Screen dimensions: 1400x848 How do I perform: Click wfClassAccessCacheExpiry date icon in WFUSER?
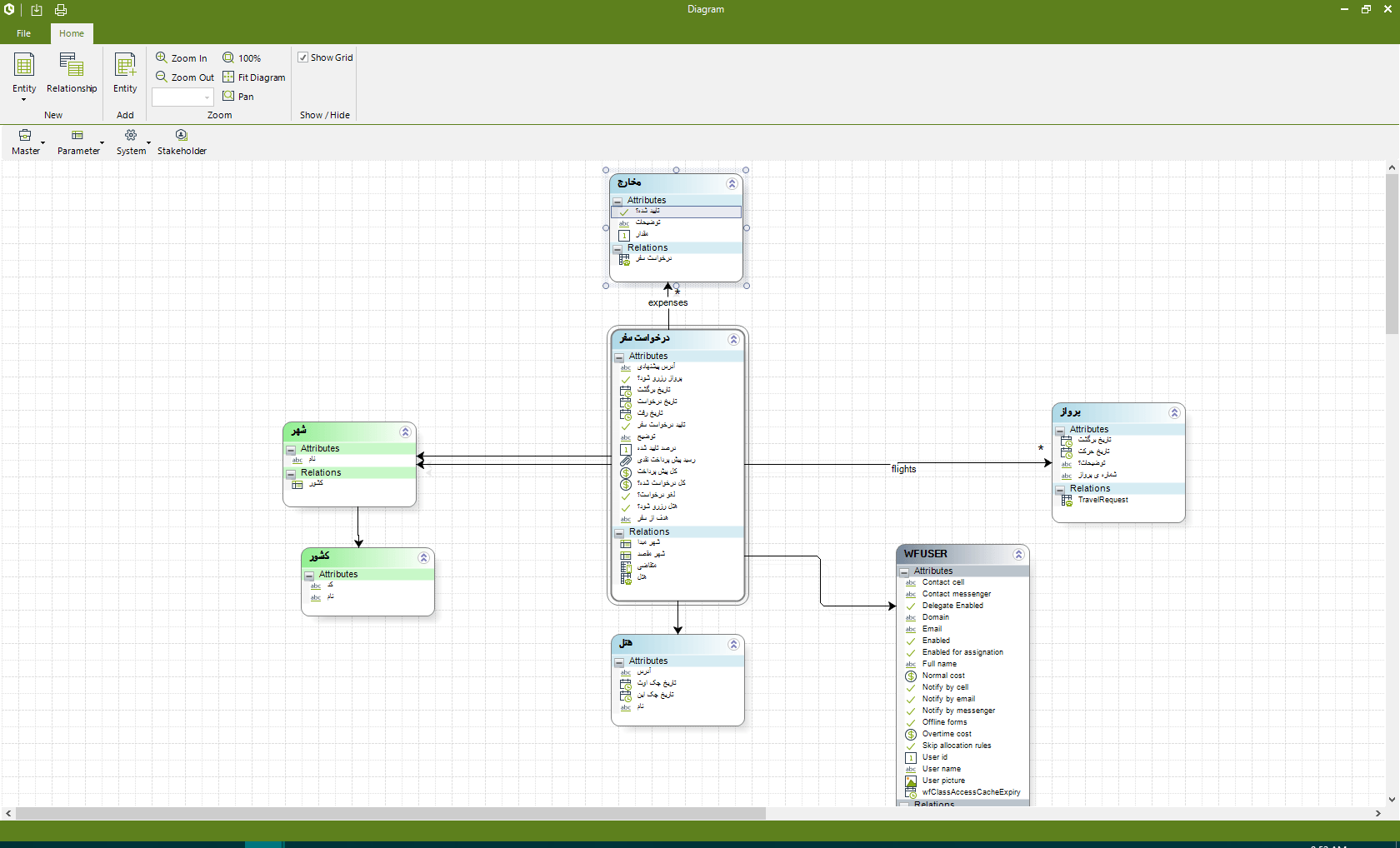click(911, 793)
